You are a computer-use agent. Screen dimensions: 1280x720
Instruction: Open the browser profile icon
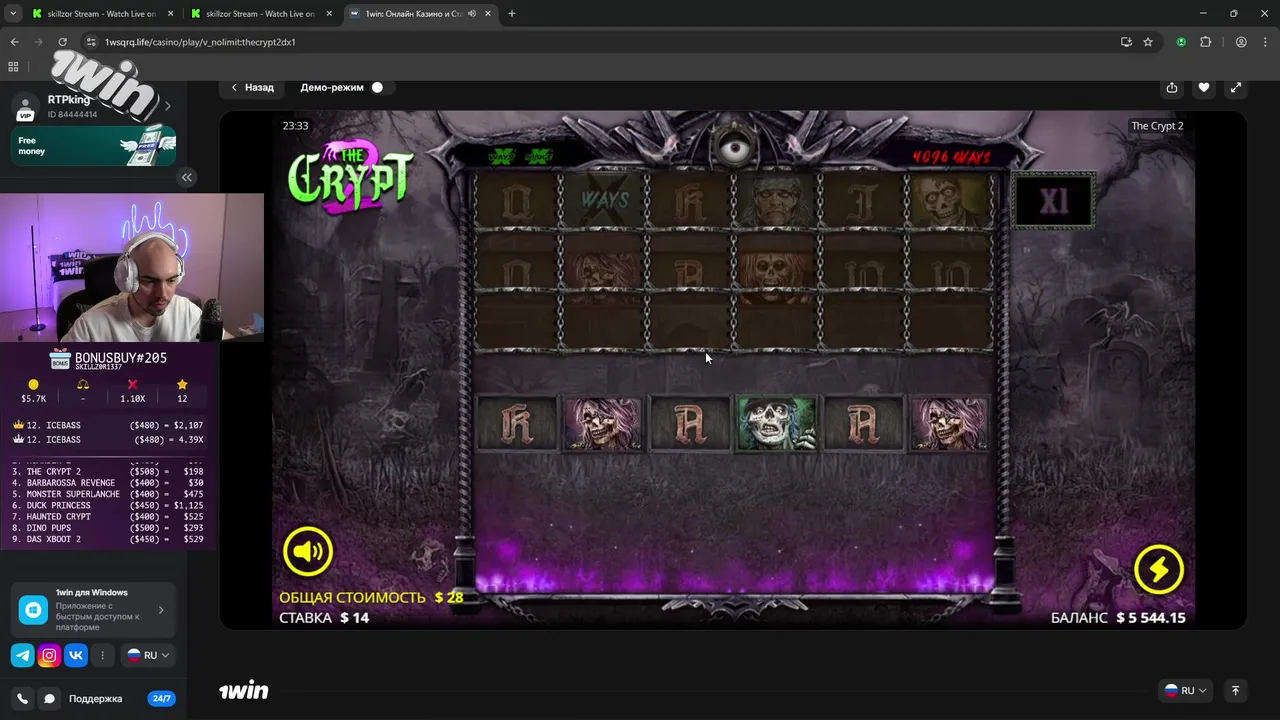[x=1241, y=42]
